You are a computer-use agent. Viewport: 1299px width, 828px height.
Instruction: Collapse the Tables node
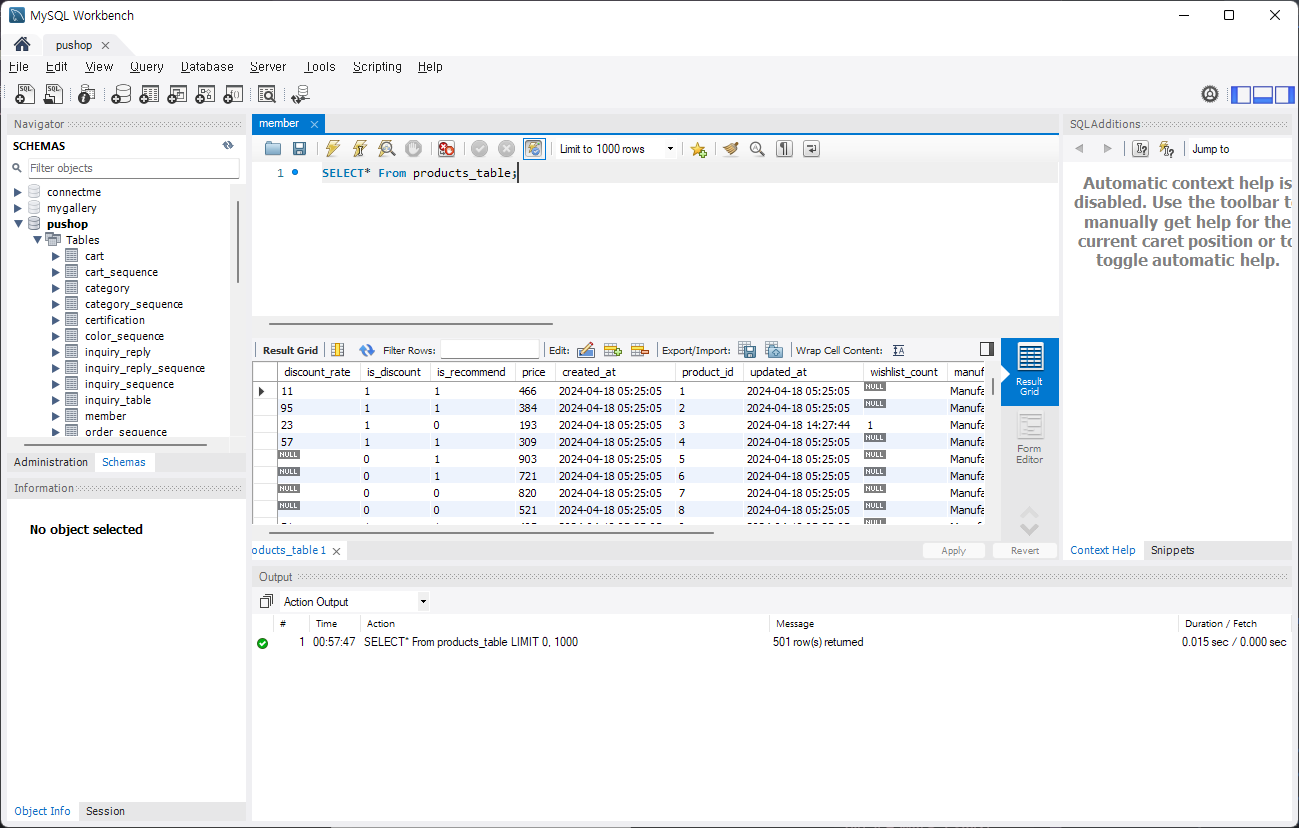(x=37, y=240)
